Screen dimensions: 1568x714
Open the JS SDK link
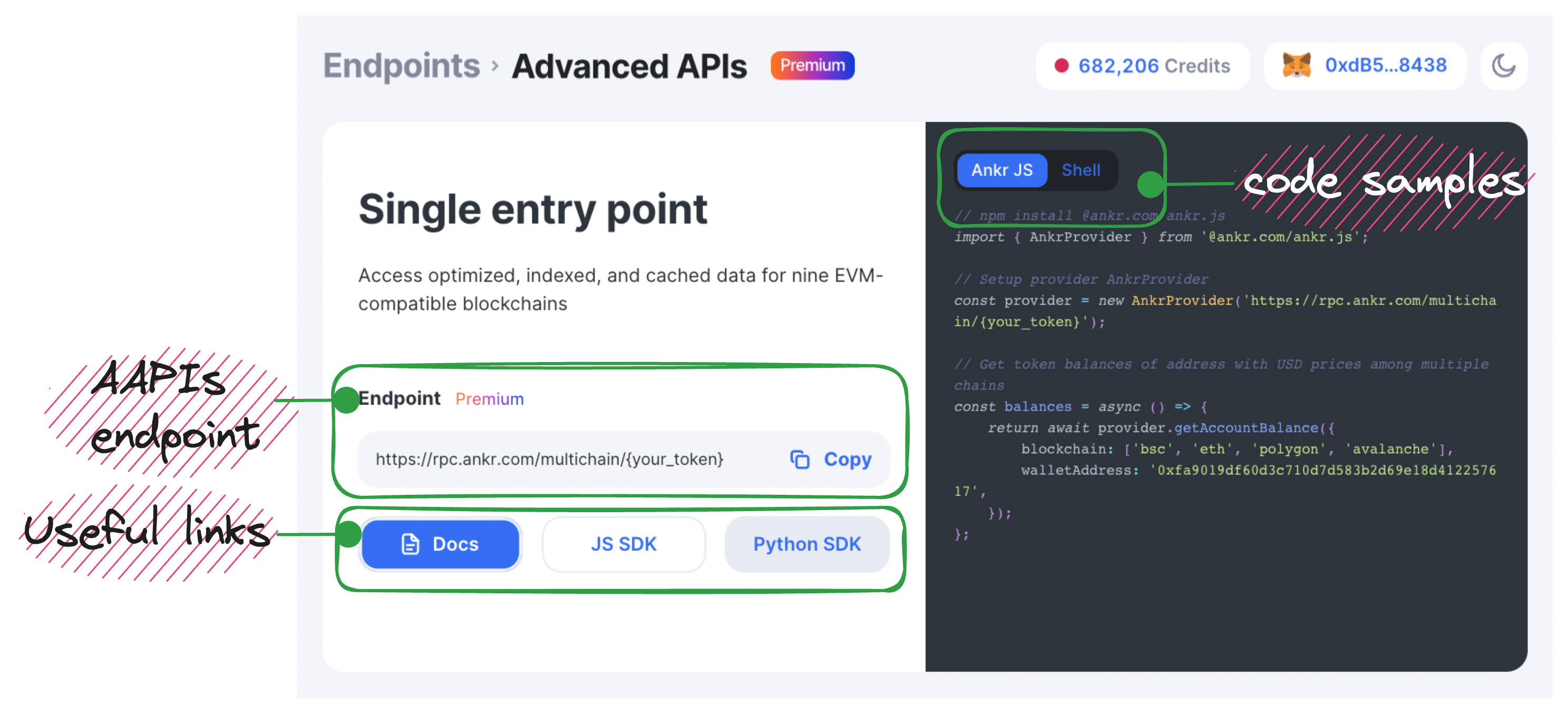[624, 544]
